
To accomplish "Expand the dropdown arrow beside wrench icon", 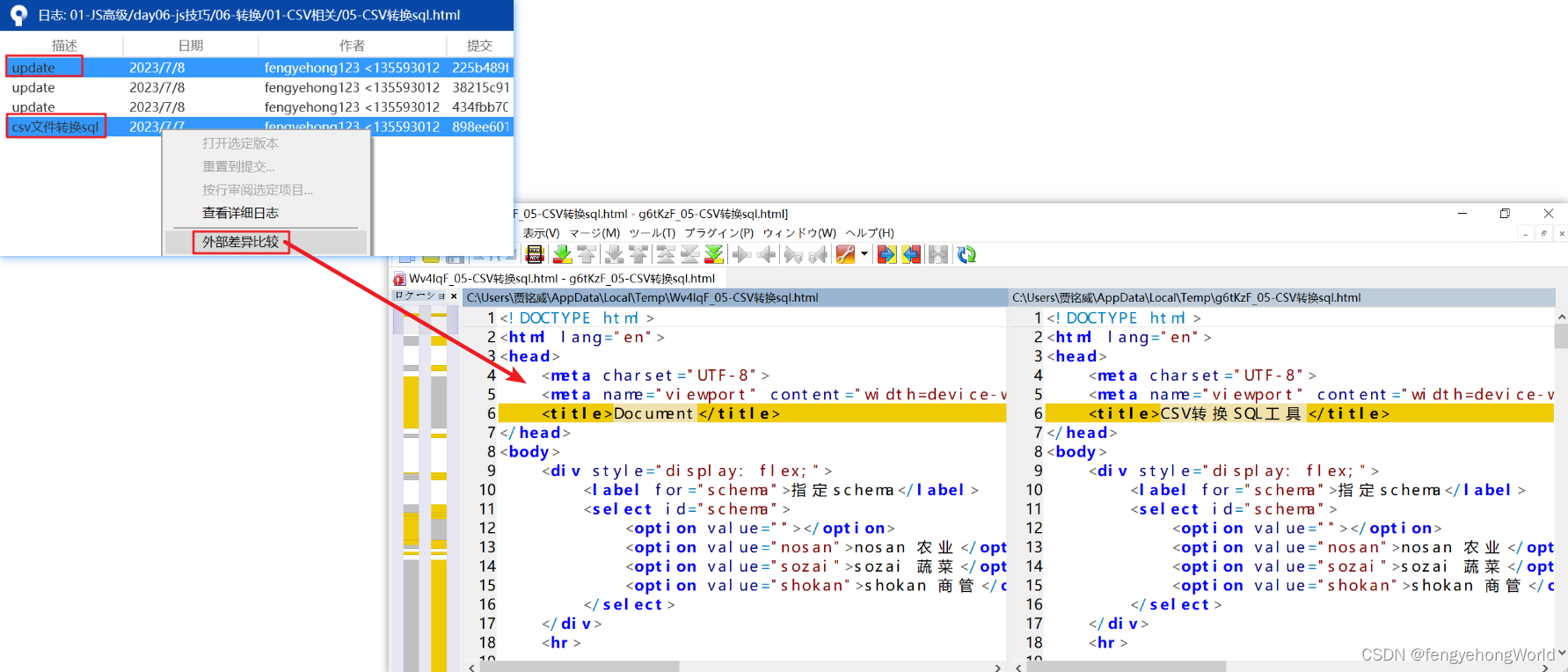I will tap(864, 255).
